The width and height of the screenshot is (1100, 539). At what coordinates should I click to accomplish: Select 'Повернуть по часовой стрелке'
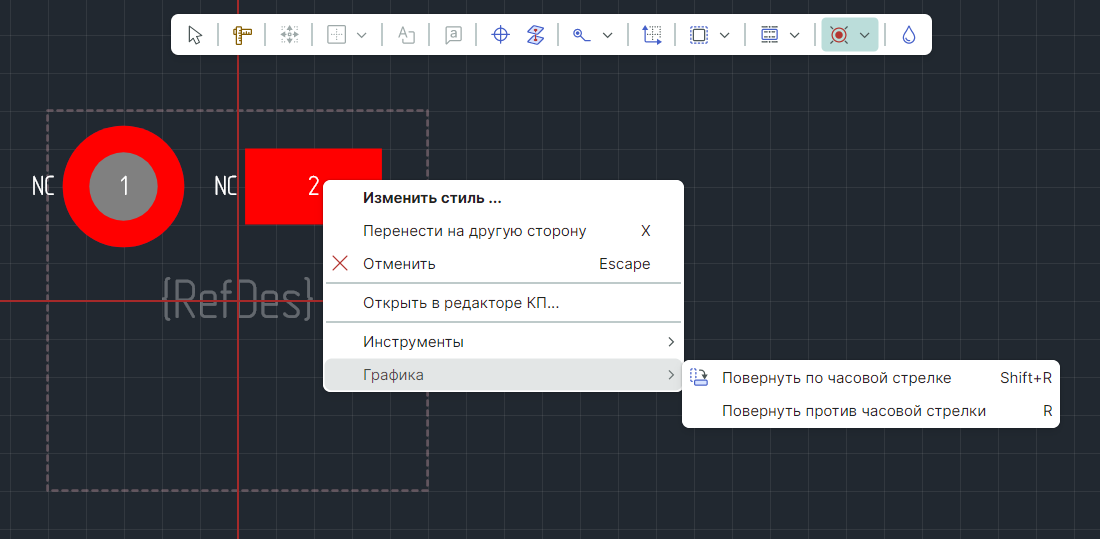point(871,378)
